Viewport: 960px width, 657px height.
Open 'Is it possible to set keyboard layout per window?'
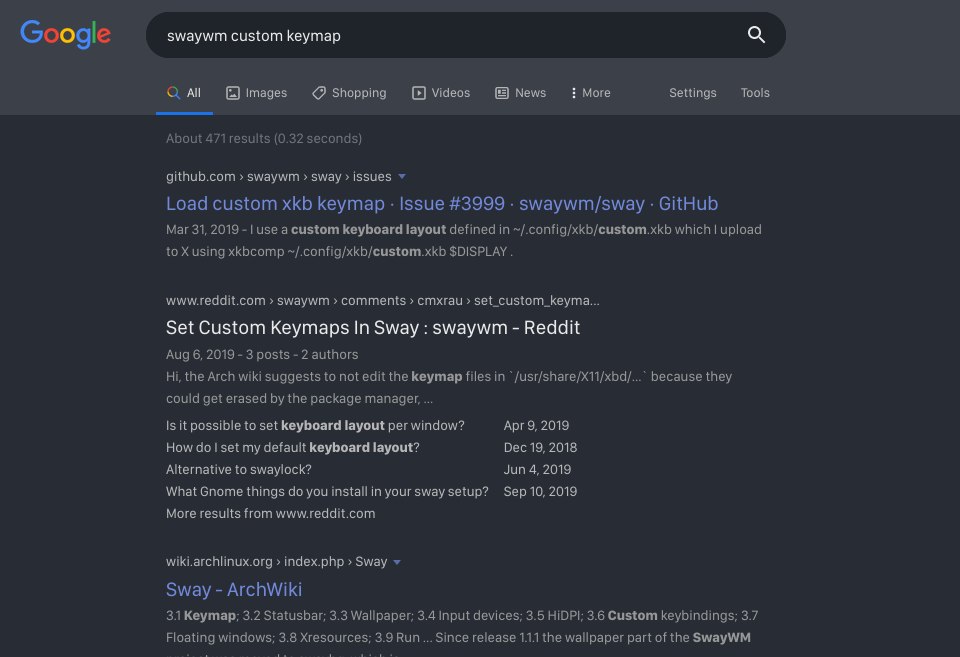pos(315,426)
